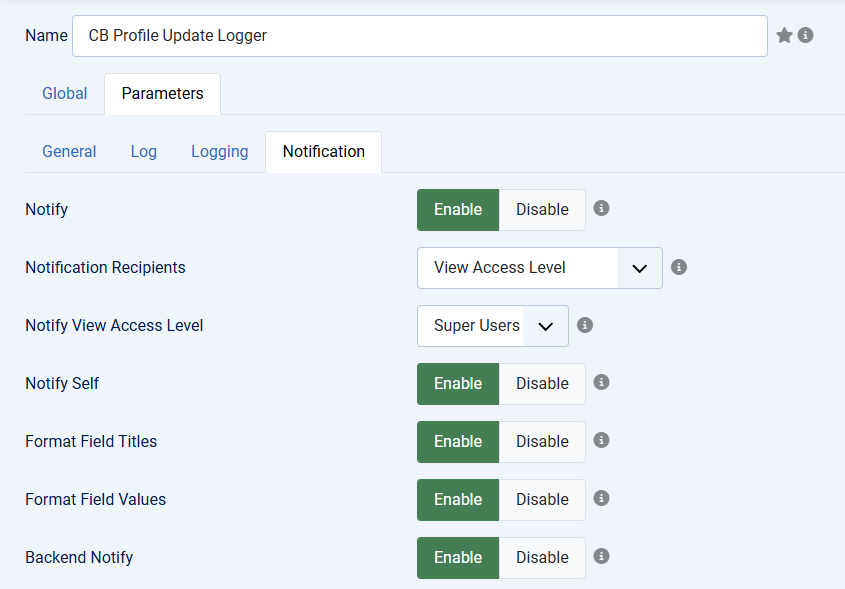
Task: Disable Format Field Titles
Action: pos(542,442)
